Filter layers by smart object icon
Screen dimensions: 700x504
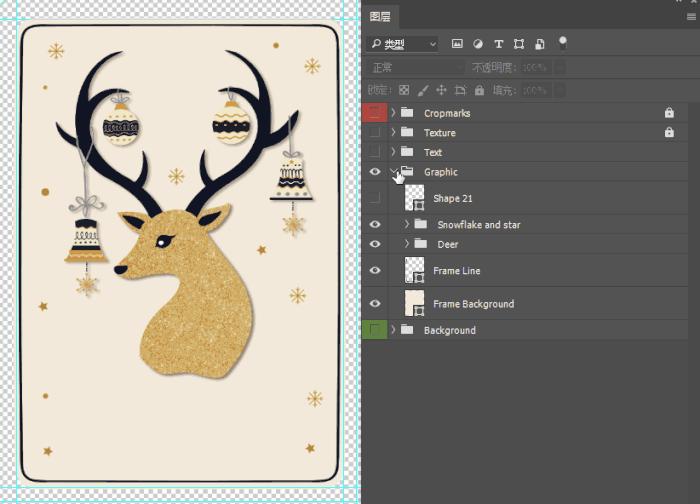coord(539,44)
